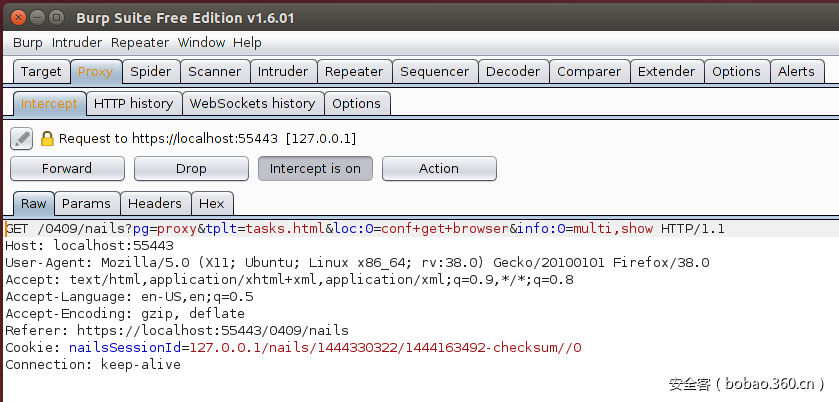Click the pencil comment icon

tap(21, 139)
